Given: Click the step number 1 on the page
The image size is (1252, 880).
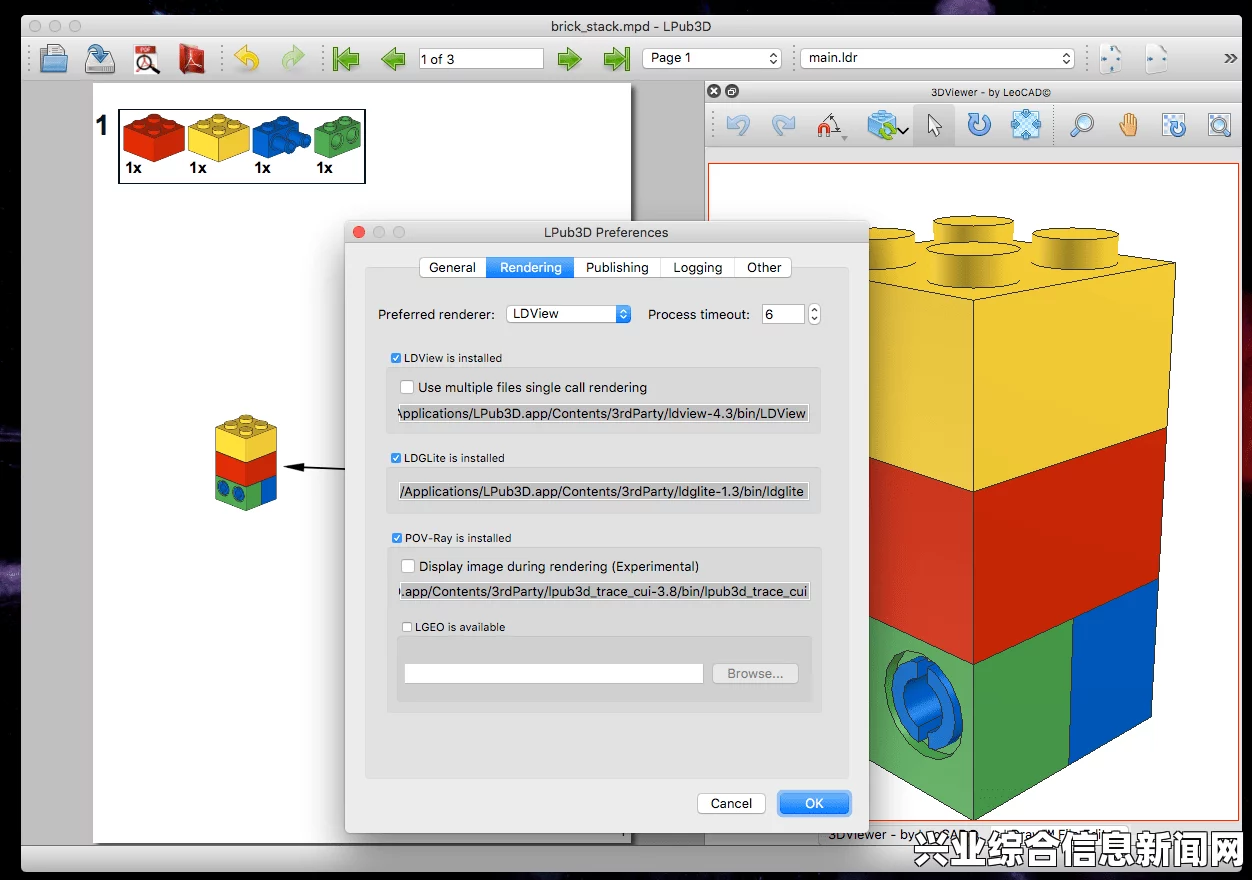Looking at the screenshot, I should pos(102,126).
